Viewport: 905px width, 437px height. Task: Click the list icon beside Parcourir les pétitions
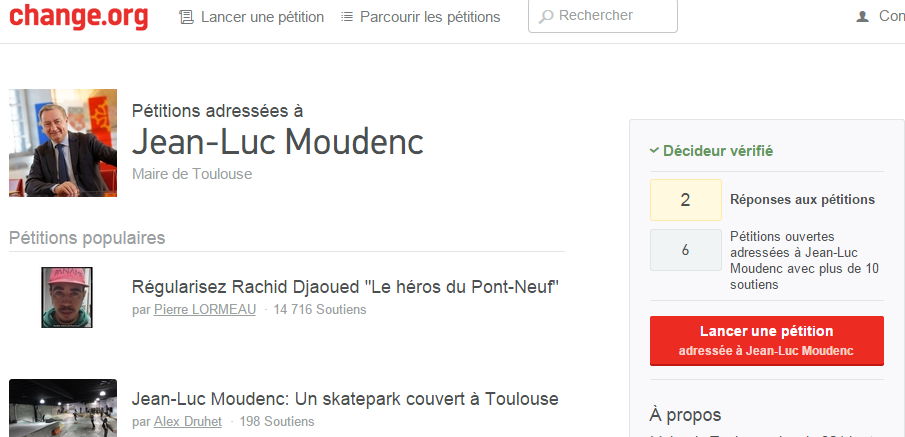pyautogui.click(x=346, y=17)
